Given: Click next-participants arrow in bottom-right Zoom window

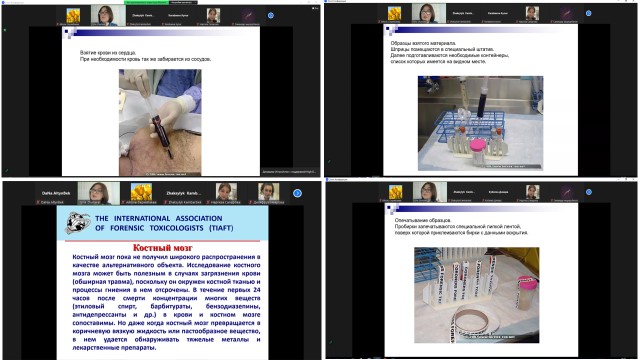Looking at the screenshot, I should [x=589, y=192].
